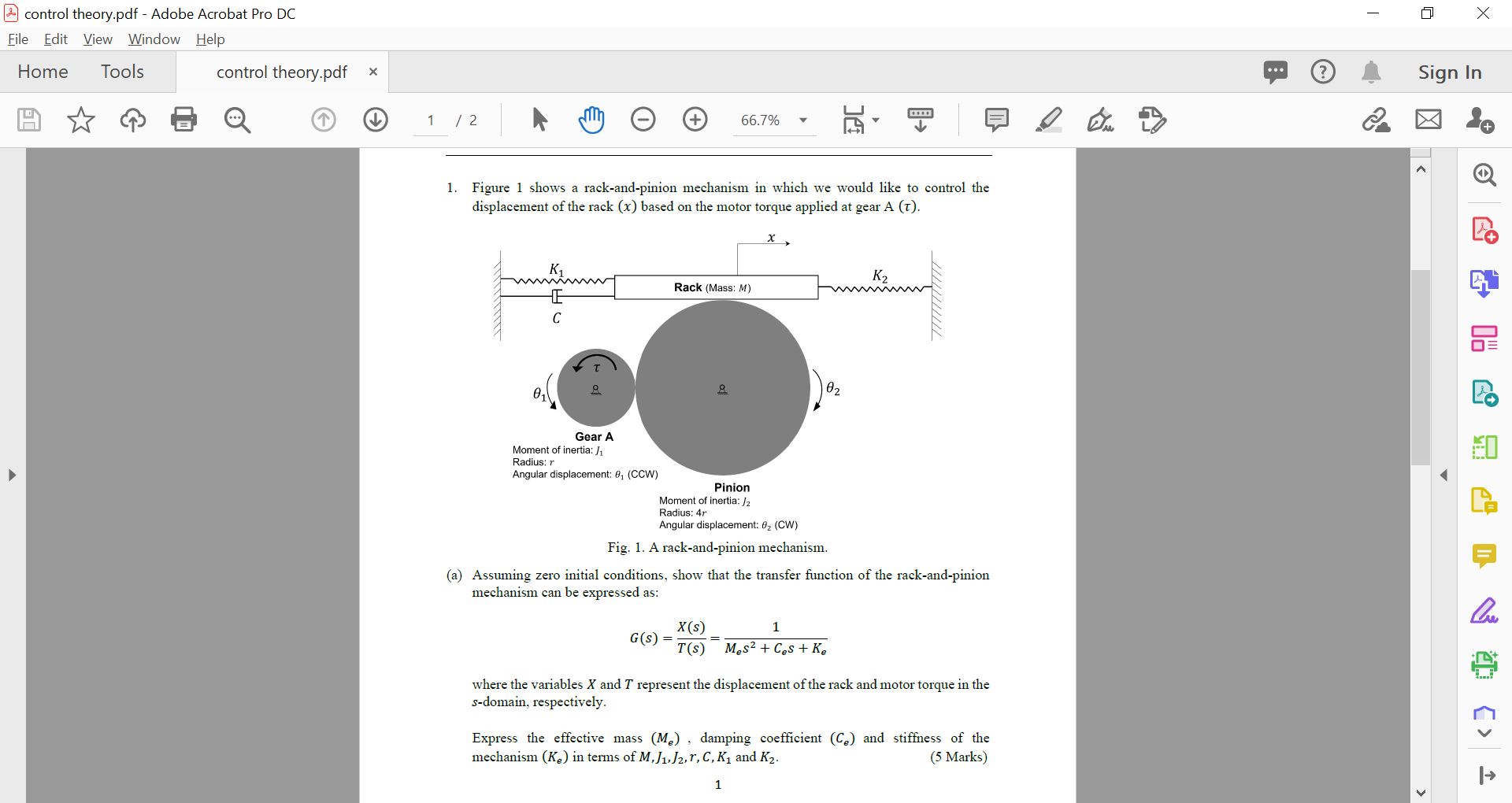Open Organize Pages tool
This screenshot has width=1512, height=803.
pos(1484,338)
